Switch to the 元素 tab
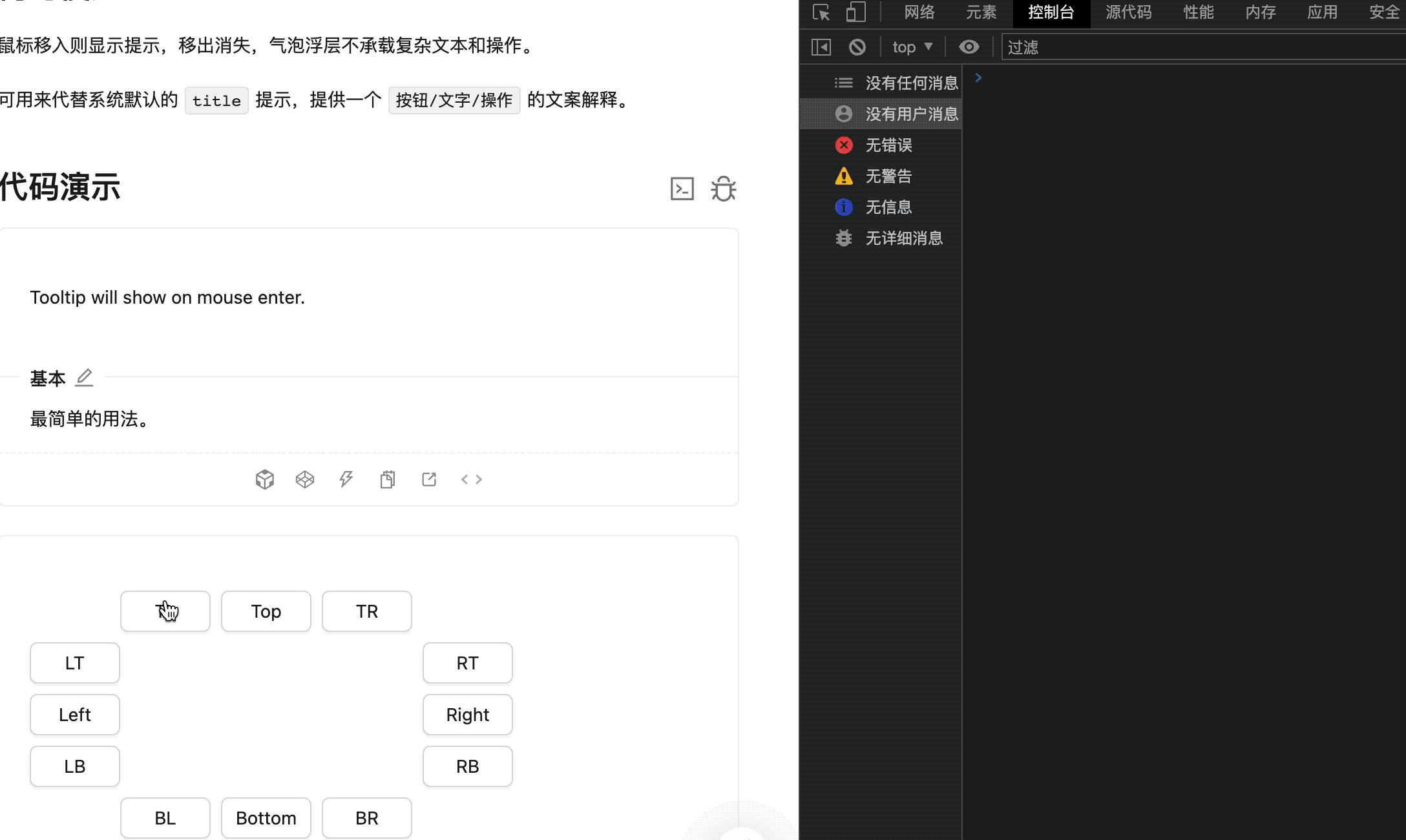This screenshot has width=1406, height=840. [x=981, y=12]
